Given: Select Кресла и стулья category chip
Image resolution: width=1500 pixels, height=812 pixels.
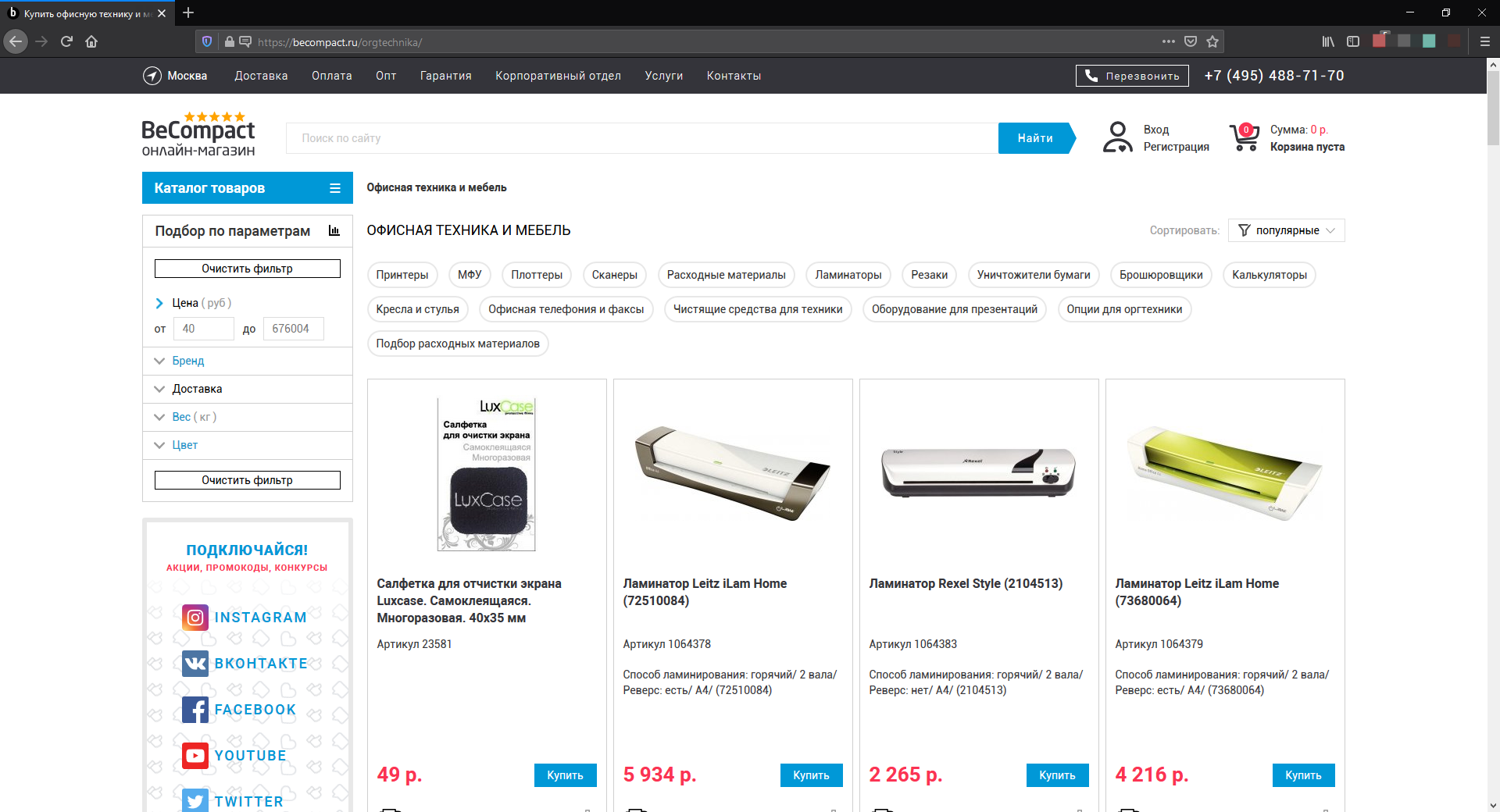Looking at the screenshot, I should pos(418,309).
